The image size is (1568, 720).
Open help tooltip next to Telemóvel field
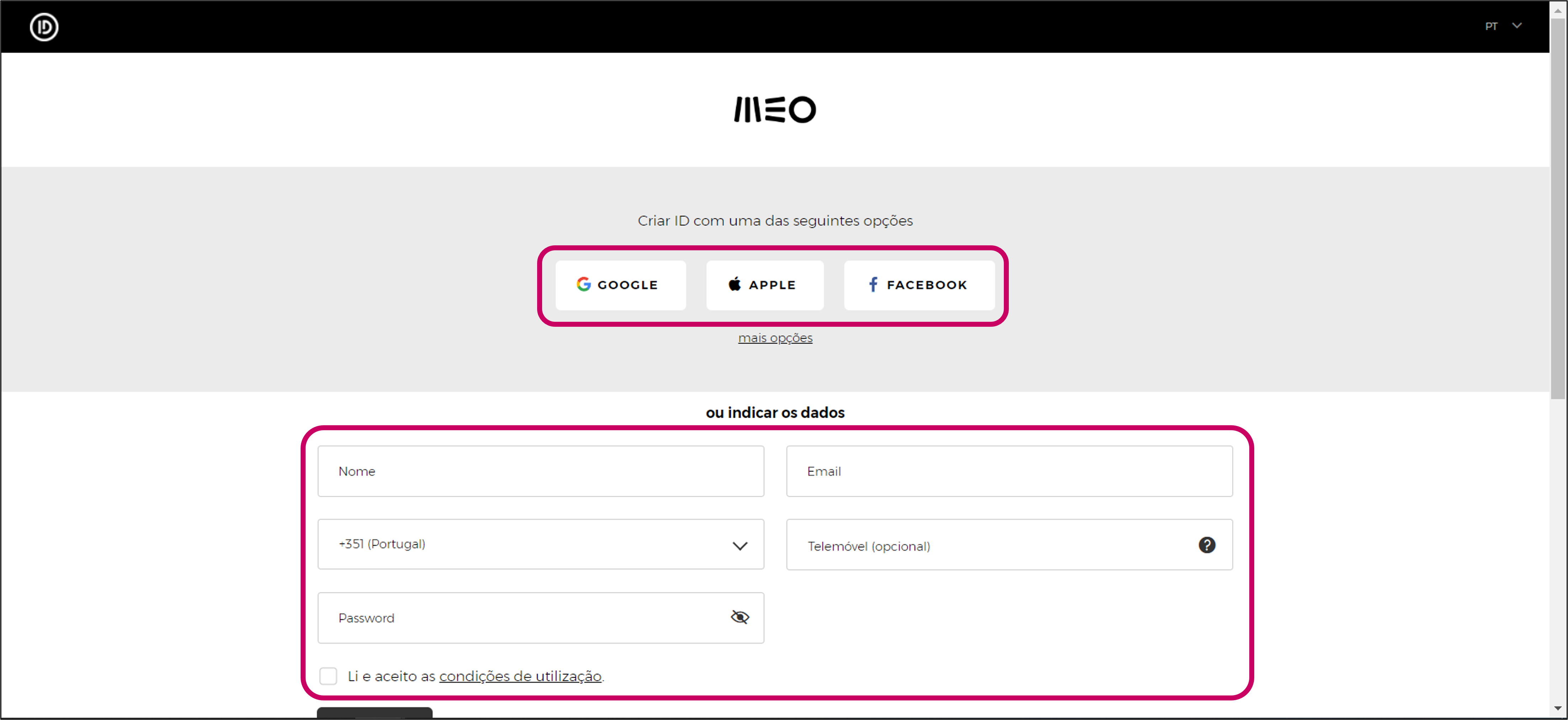pos(1207,545)
